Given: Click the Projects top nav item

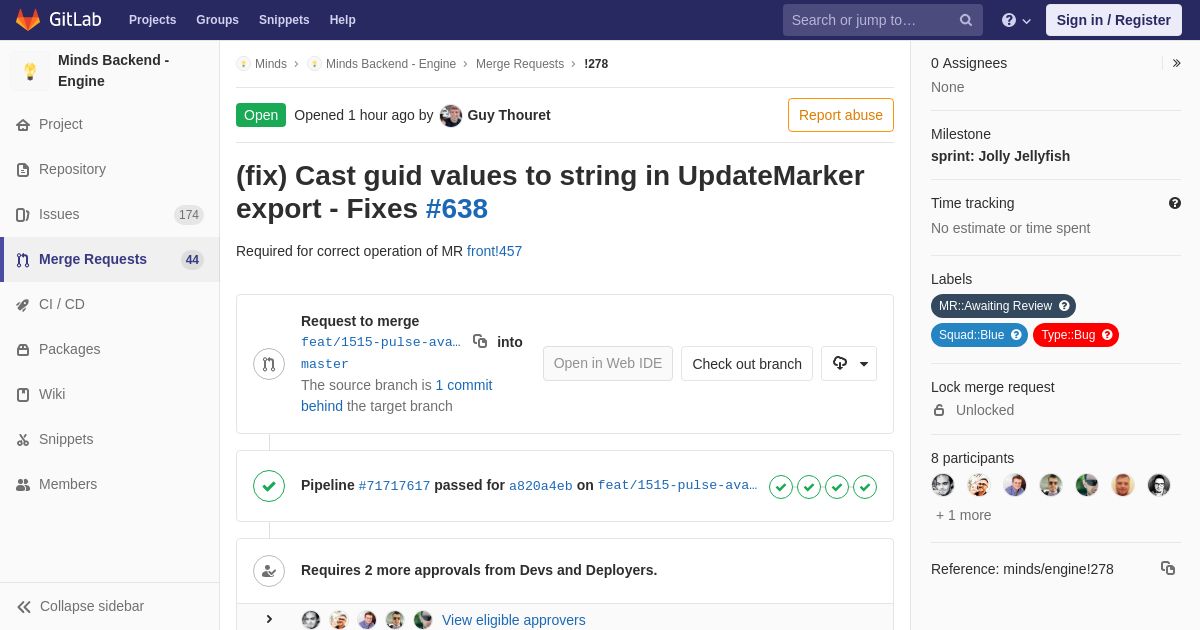Looking at the screenshot, I should (152, 20).
